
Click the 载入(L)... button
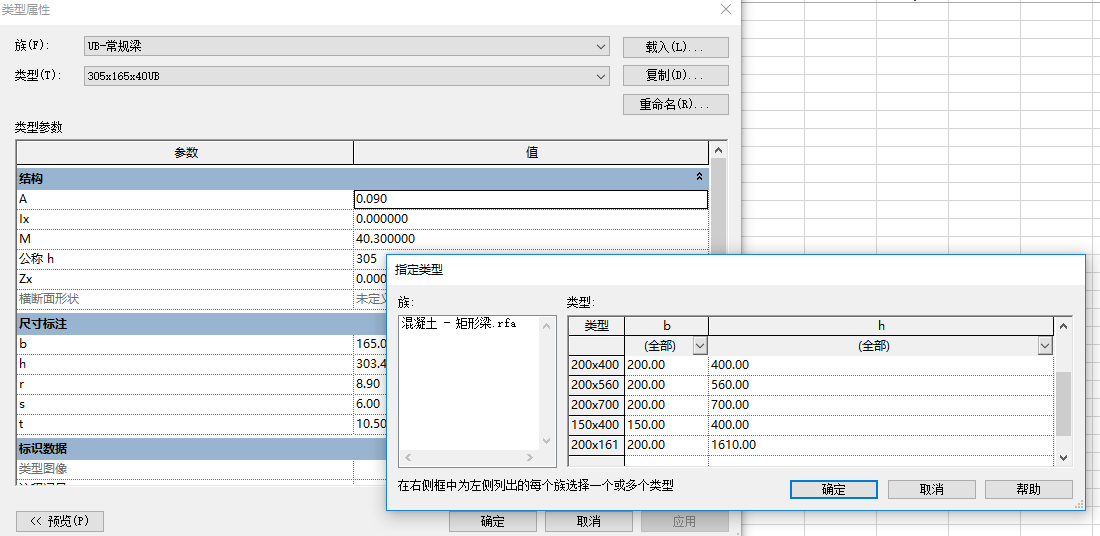[676, 47]
